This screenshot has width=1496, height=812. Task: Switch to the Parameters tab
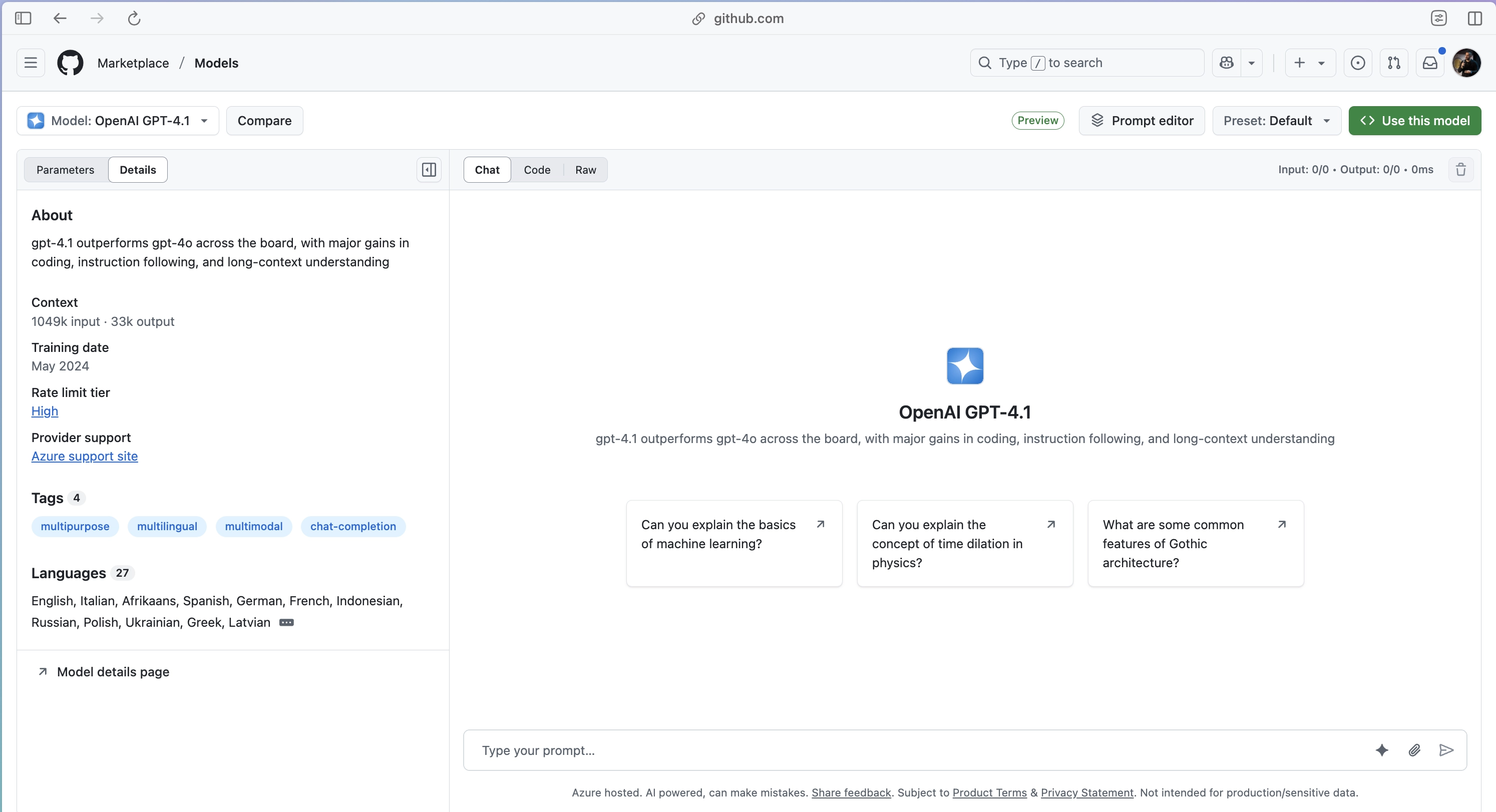tap(65, 170)
